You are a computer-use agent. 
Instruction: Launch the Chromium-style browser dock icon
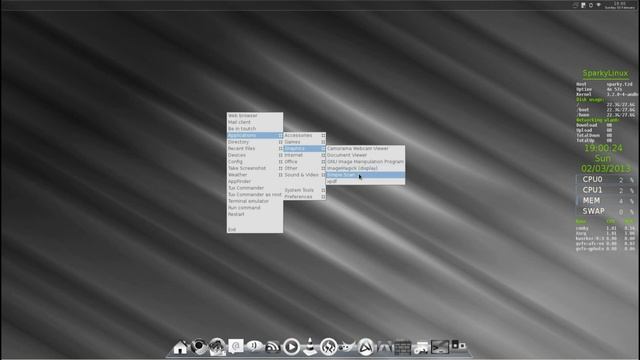click(199, 347)
